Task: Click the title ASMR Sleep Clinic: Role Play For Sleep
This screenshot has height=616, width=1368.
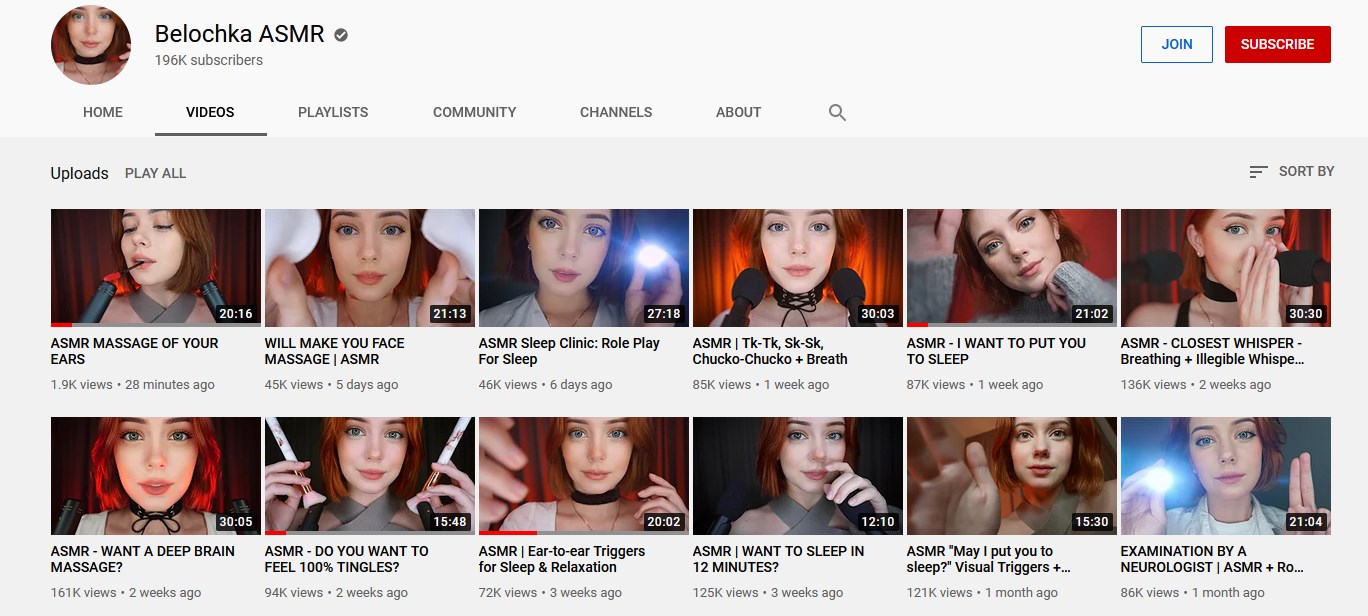Action: coord(570,351)
